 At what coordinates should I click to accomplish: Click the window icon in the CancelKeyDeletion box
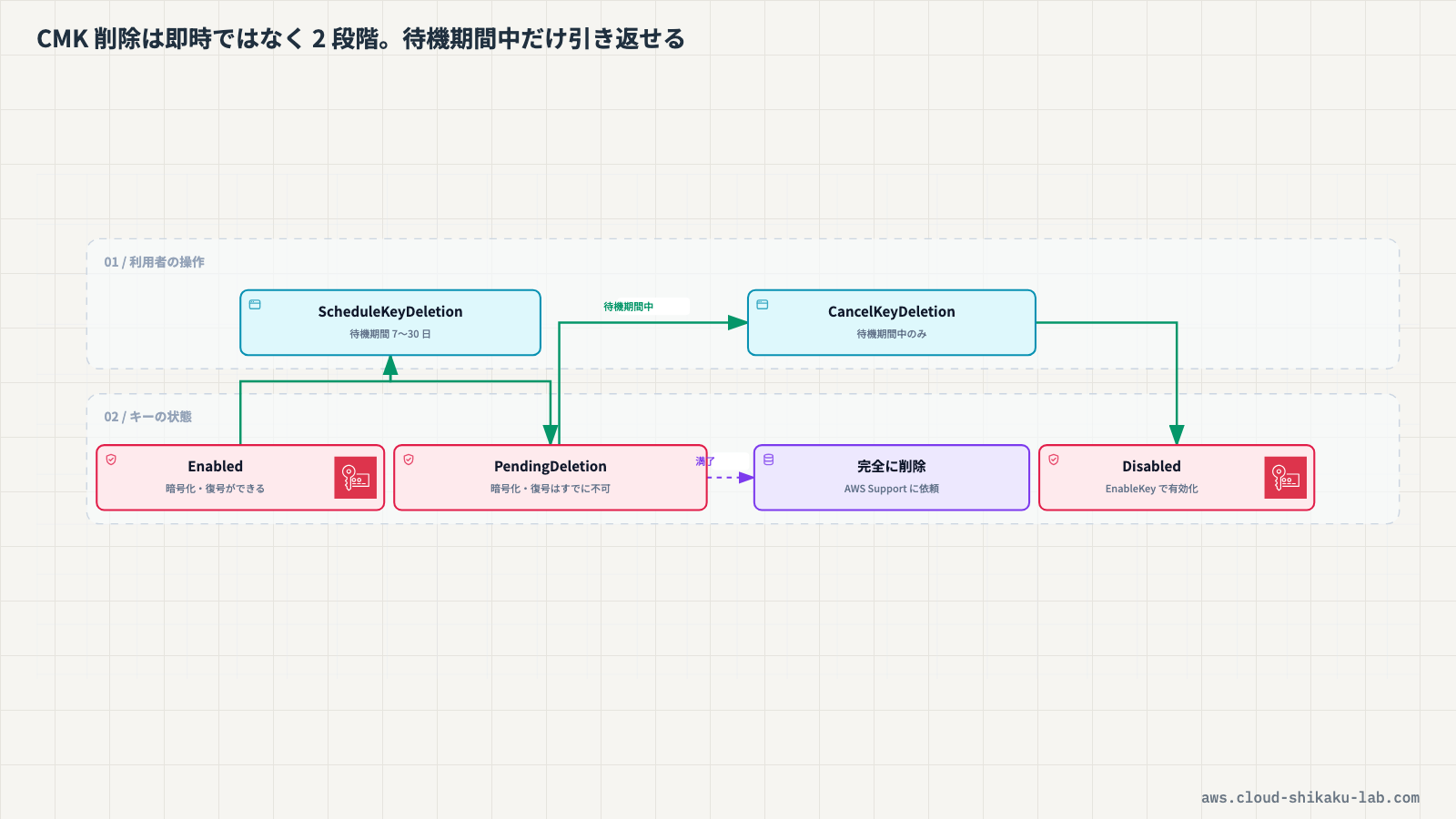pos(763,305)
